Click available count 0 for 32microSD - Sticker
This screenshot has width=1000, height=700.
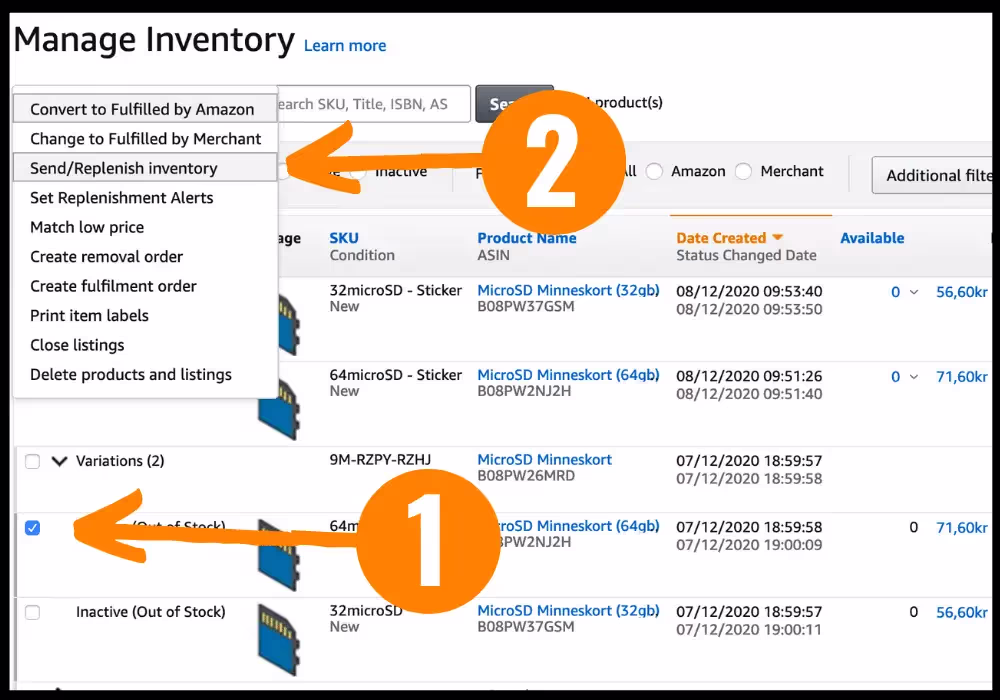point(895,292)
